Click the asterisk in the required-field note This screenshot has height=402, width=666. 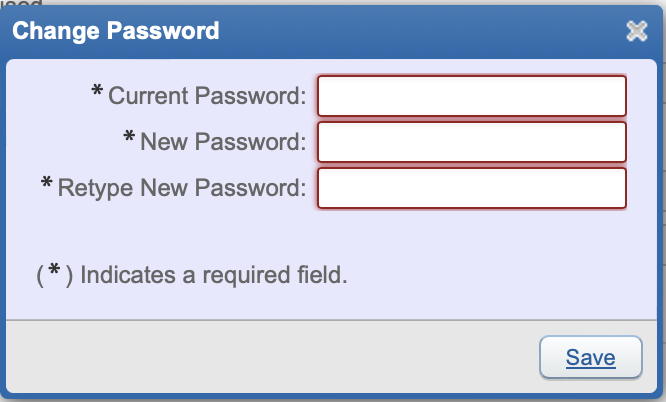point(54,273)
